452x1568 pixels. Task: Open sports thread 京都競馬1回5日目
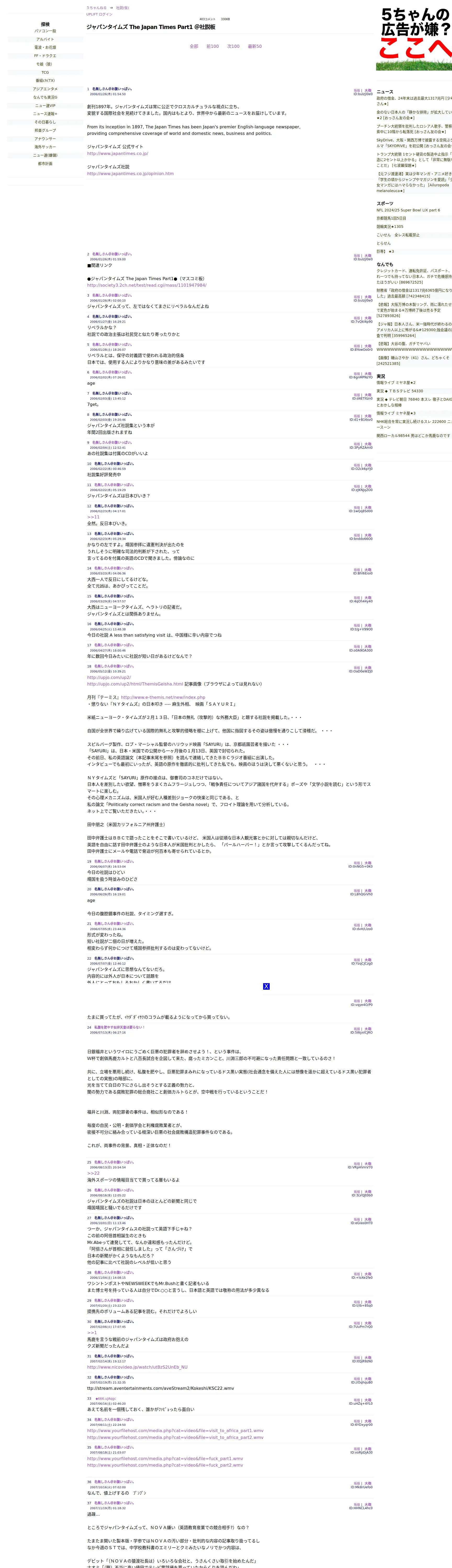pos(391,218)
